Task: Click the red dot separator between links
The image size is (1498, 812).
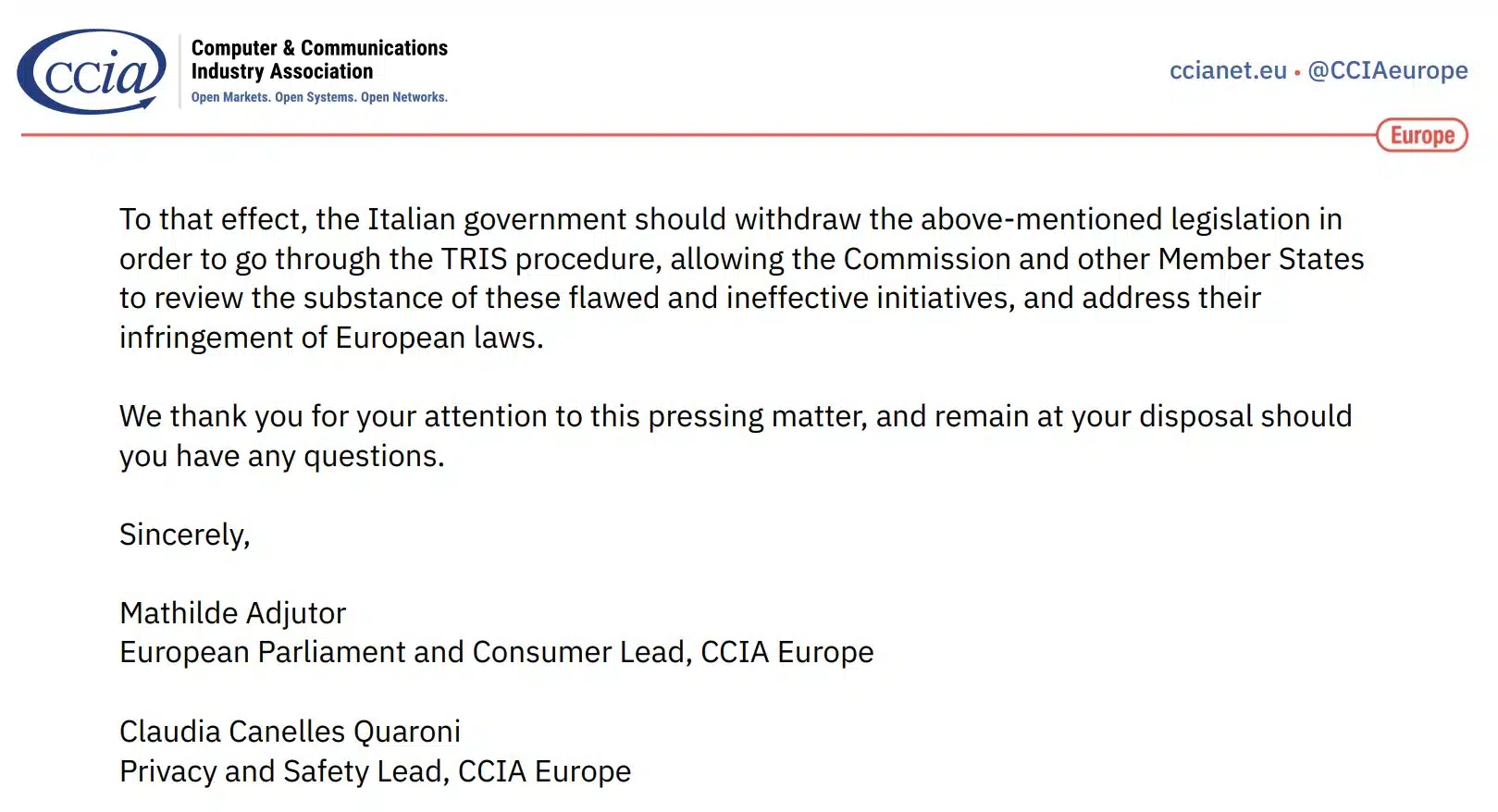Action: (1297, 72)
